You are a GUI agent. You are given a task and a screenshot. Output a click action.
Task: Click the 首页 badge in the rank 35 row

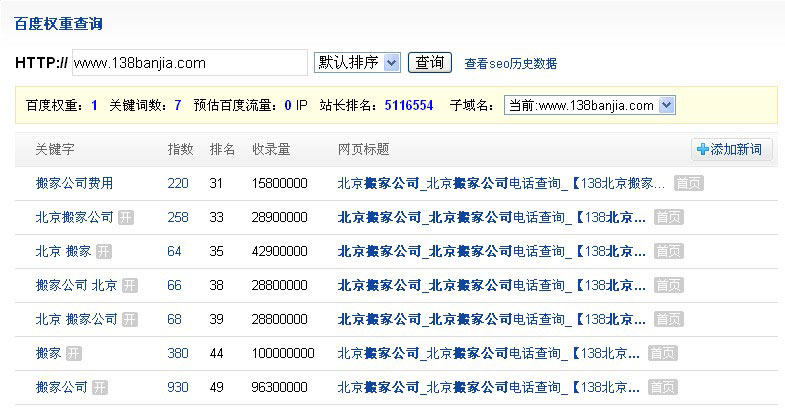[x=669, y=251]
